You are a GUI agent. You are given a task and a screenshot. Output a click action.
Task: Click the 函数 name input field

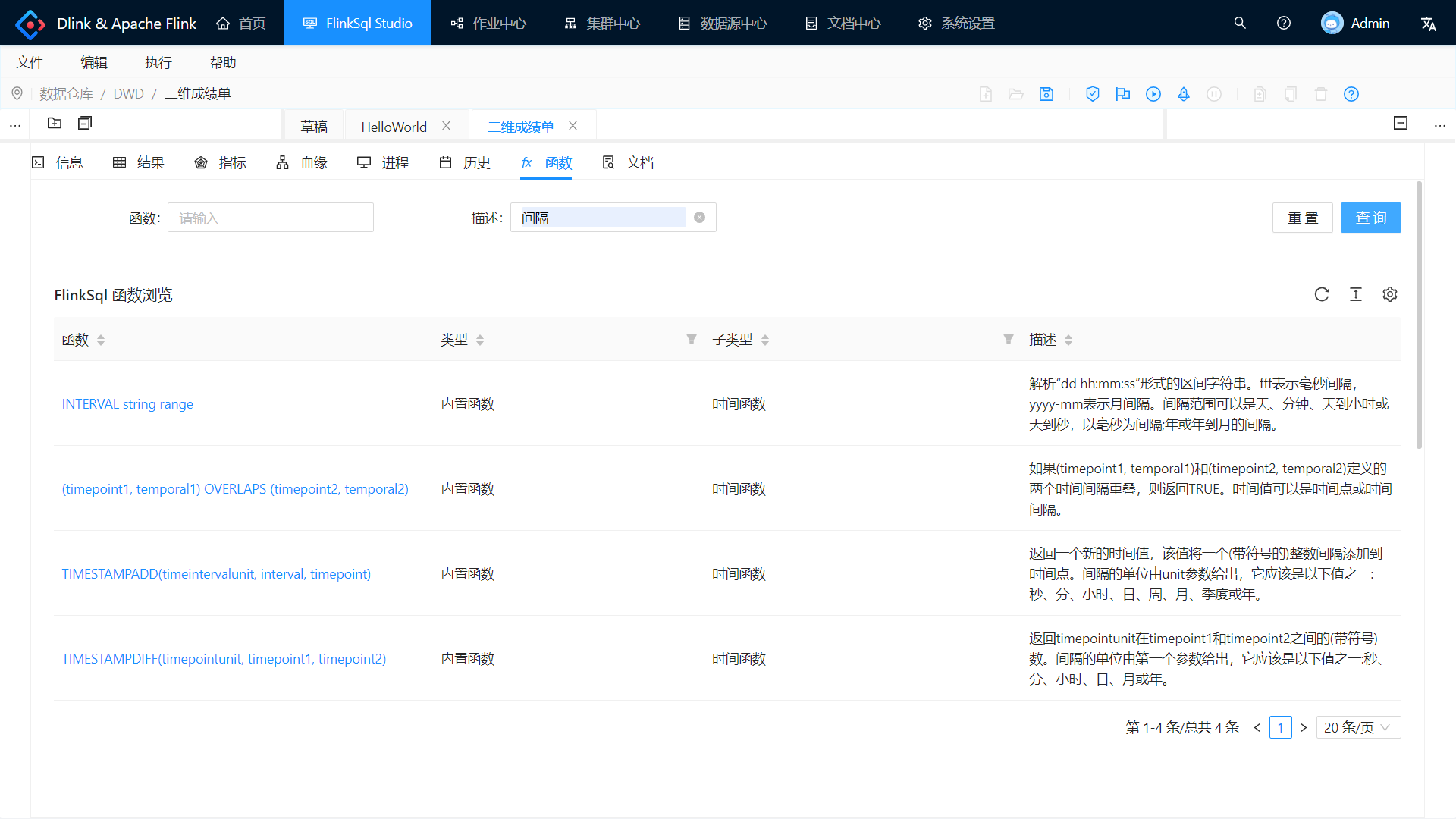(271, 218)
